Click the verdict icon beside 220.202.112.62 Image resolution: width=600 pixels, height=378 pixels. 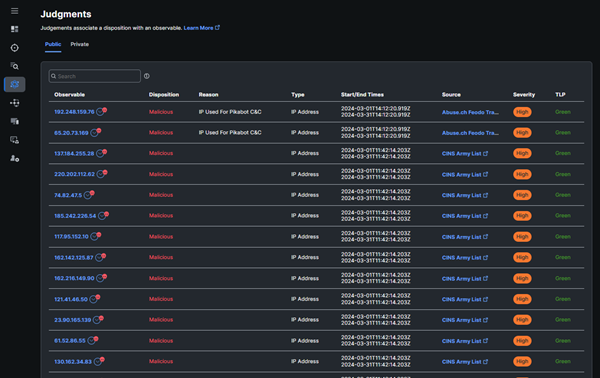click(x=102, y=174)
